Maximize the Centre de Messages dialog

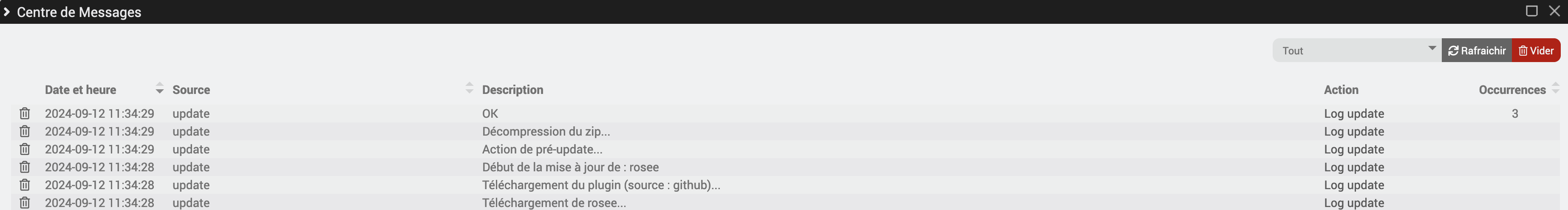[x=1531, y=11]
